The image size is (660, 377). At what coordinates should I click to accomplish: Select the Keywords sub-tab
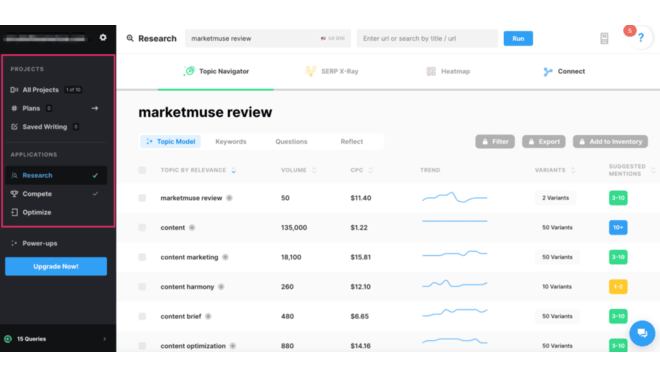tap(231, 141)
